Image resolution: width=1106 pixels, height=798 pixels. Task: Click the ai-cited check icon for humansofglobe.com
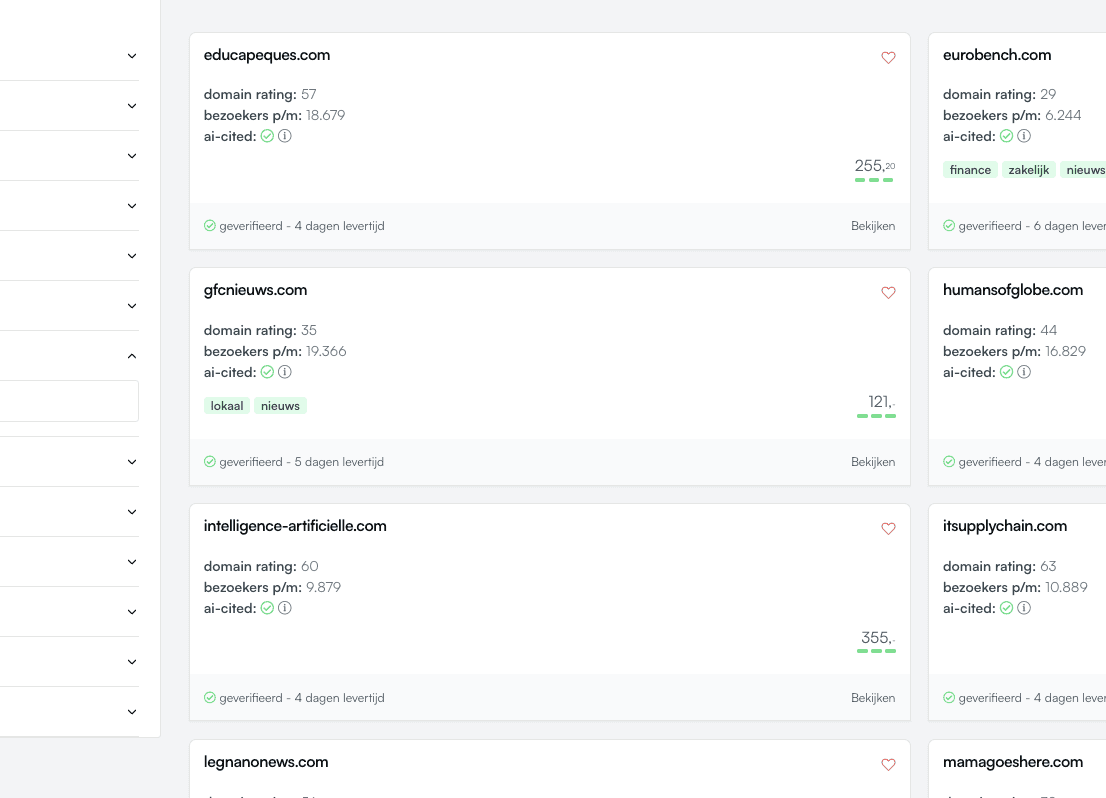click(1006, 372)
